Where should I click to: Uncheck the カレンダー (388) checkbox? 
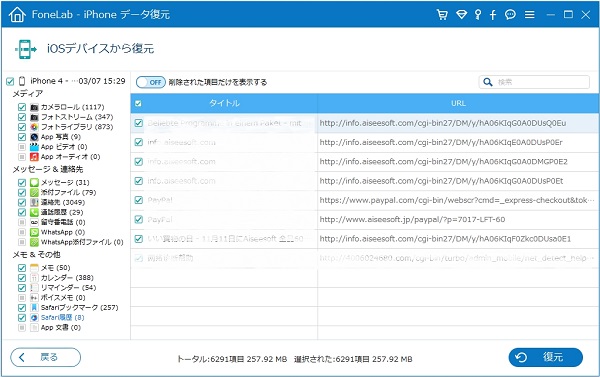[22, 278]
